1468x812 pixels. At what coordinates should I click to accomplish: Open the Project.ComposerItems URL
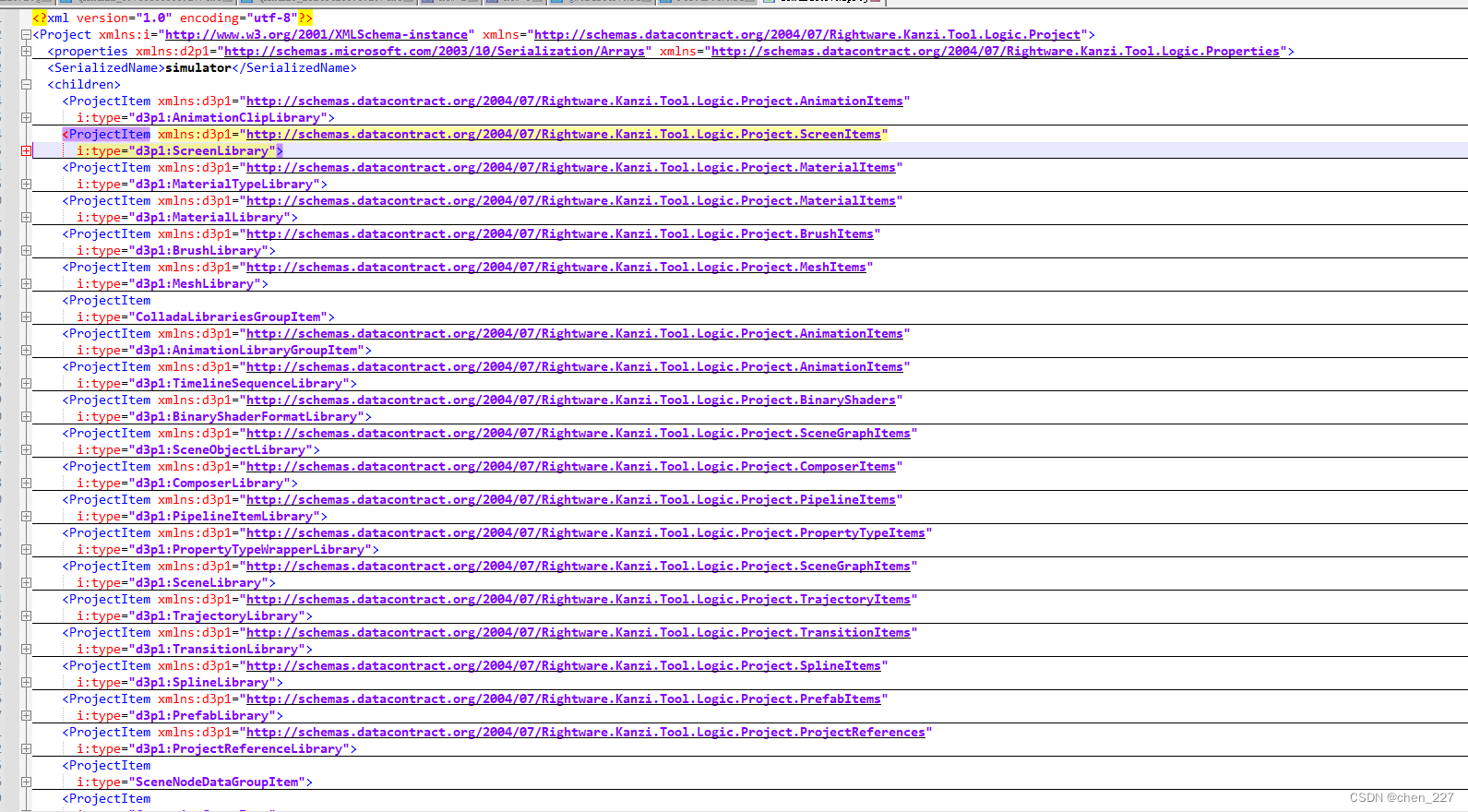[x=571, y=467]
